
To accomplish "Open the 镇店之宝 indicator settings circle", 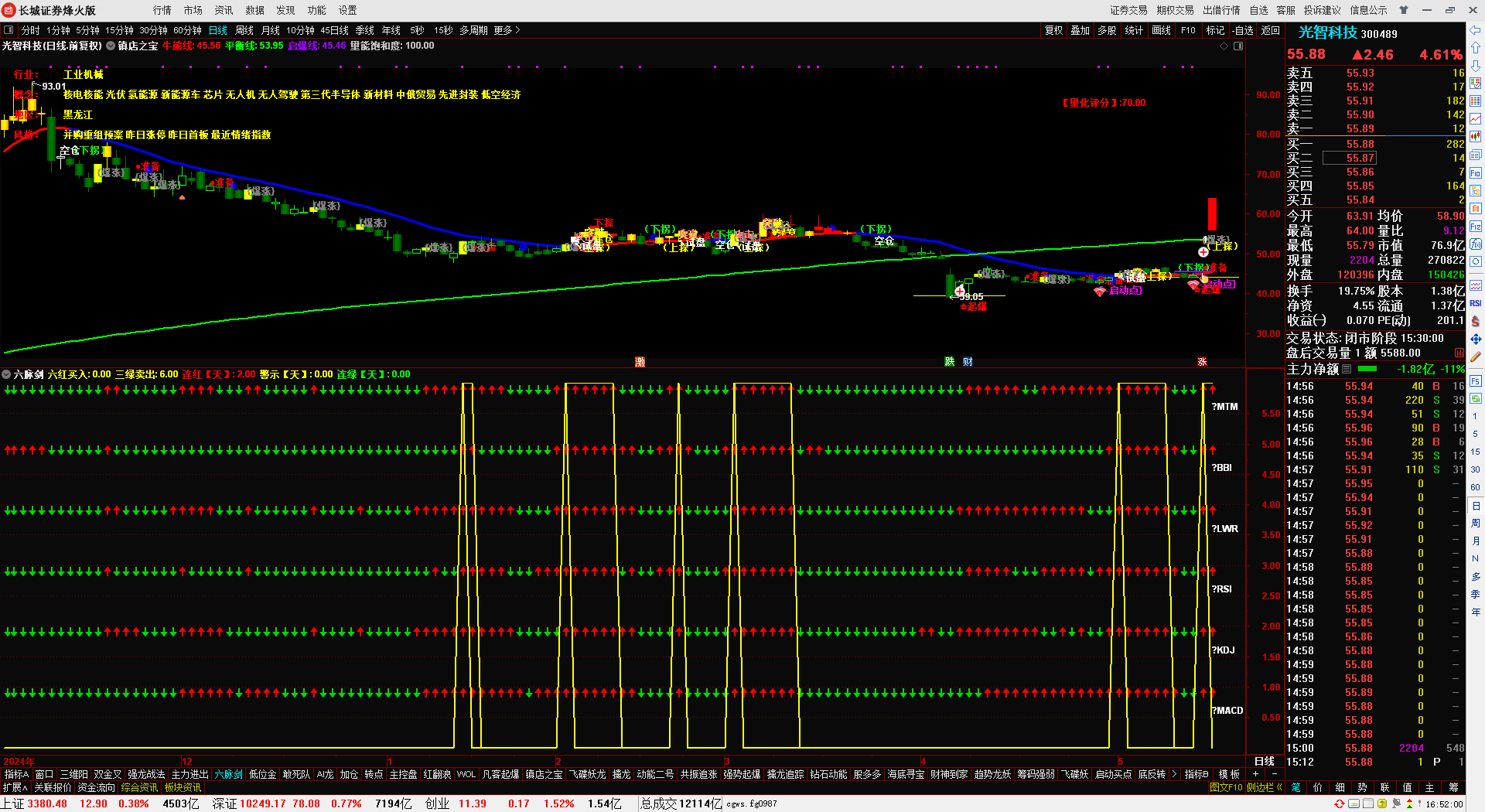I will 111,46.
